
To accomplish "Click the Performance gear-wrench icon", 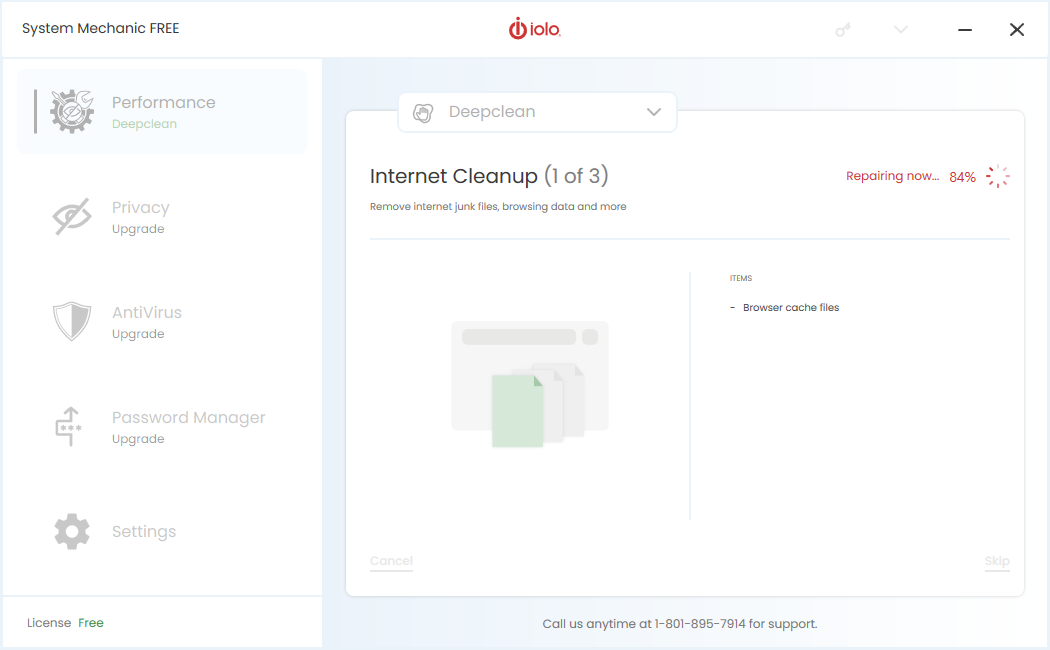I will pyautogui.click(x=72, y=111).
